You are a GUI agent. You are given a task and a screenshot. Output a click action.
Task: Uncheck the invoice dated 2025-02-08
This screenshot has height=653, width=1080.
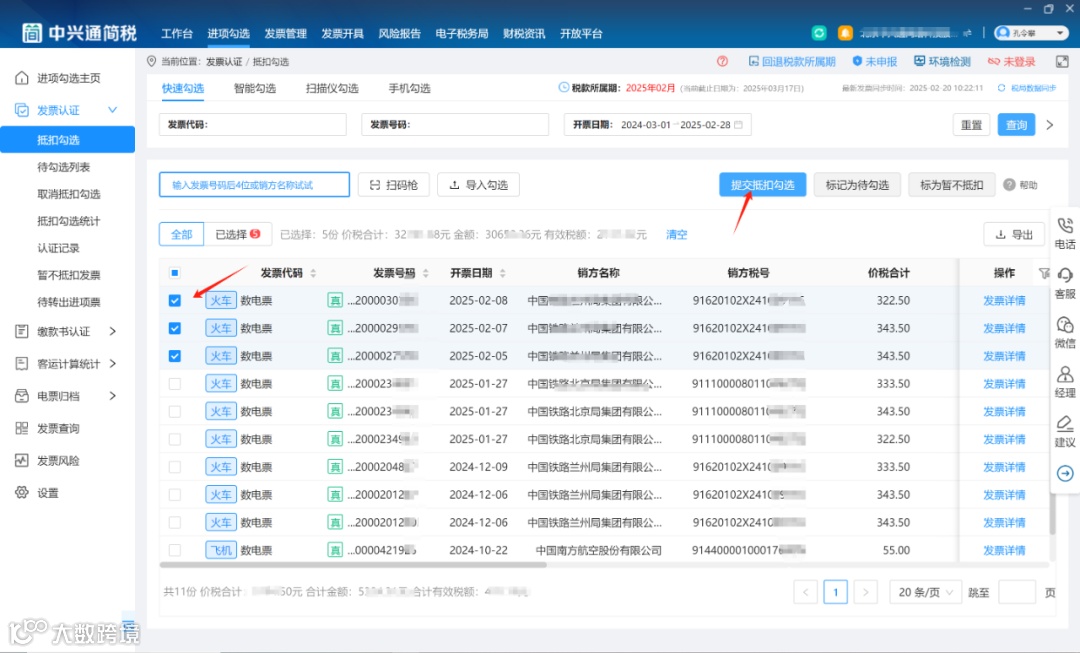[175, 299]
